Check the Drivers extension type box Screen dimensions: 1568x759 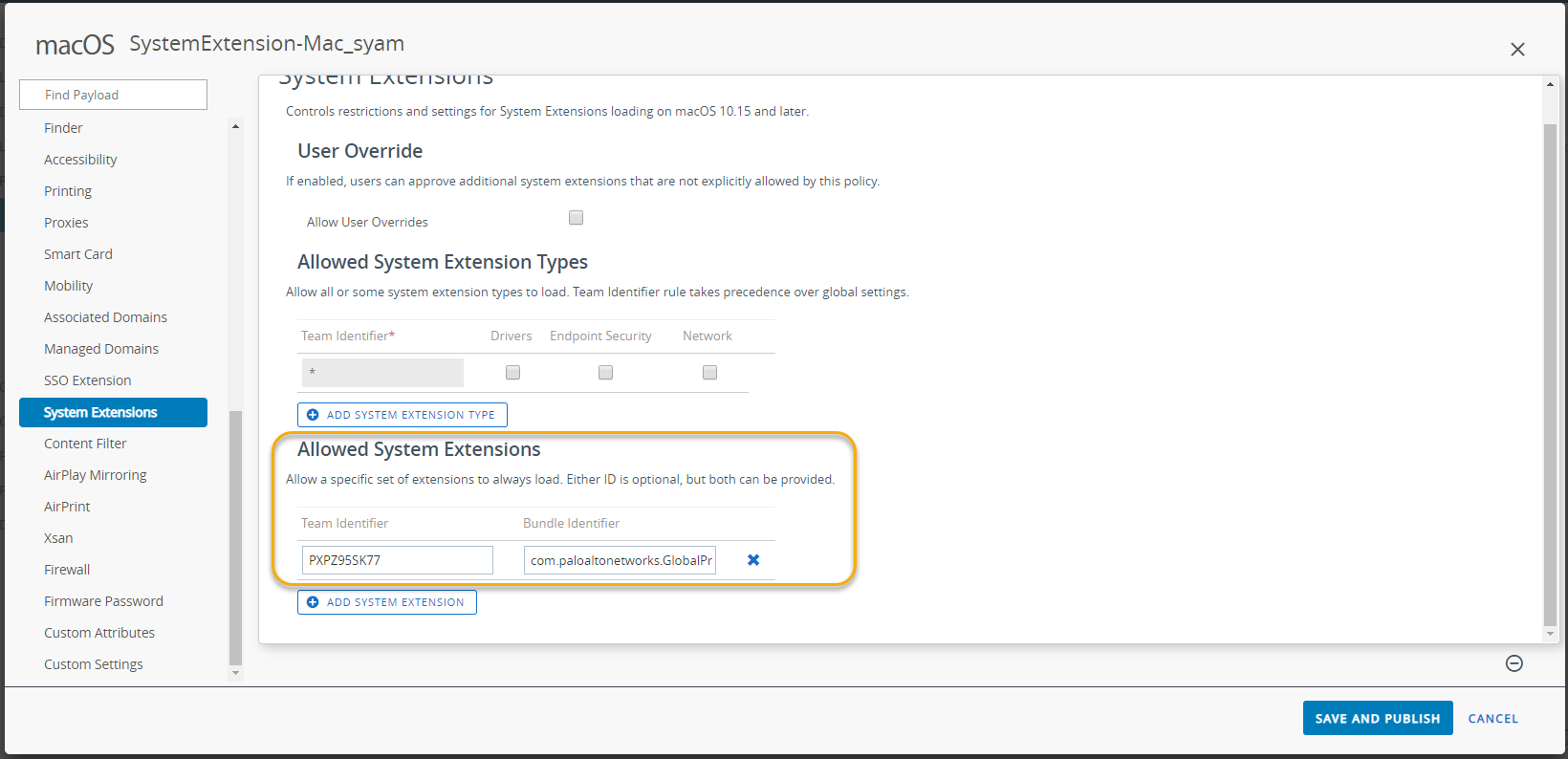[512, 372]
